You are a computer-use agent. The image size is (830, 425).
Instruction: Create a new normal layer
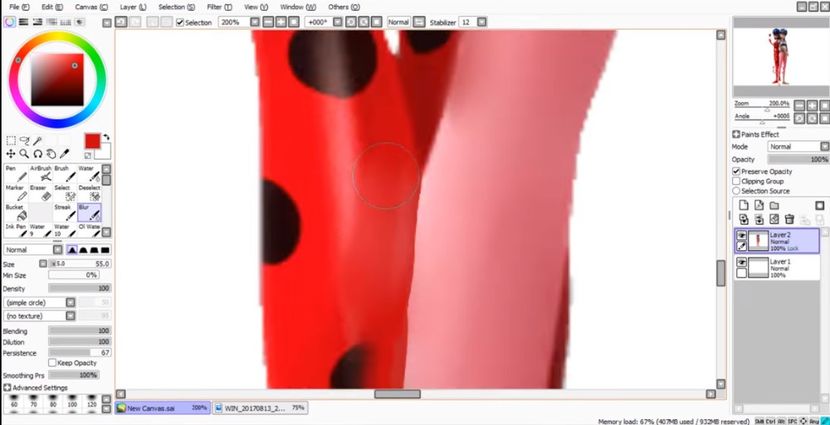pos(743,205)
